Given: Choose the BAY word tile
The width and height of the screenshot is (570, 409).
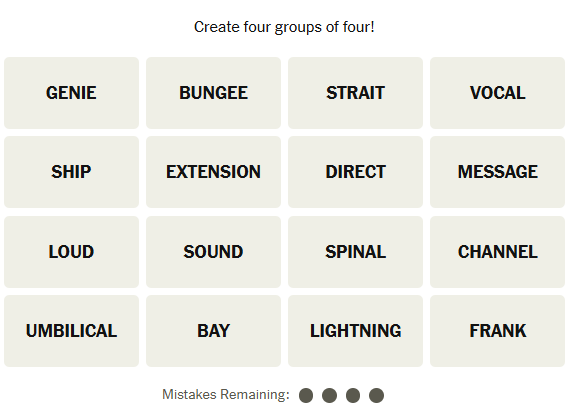Looking at the screenshot, I should coord(213,331).
